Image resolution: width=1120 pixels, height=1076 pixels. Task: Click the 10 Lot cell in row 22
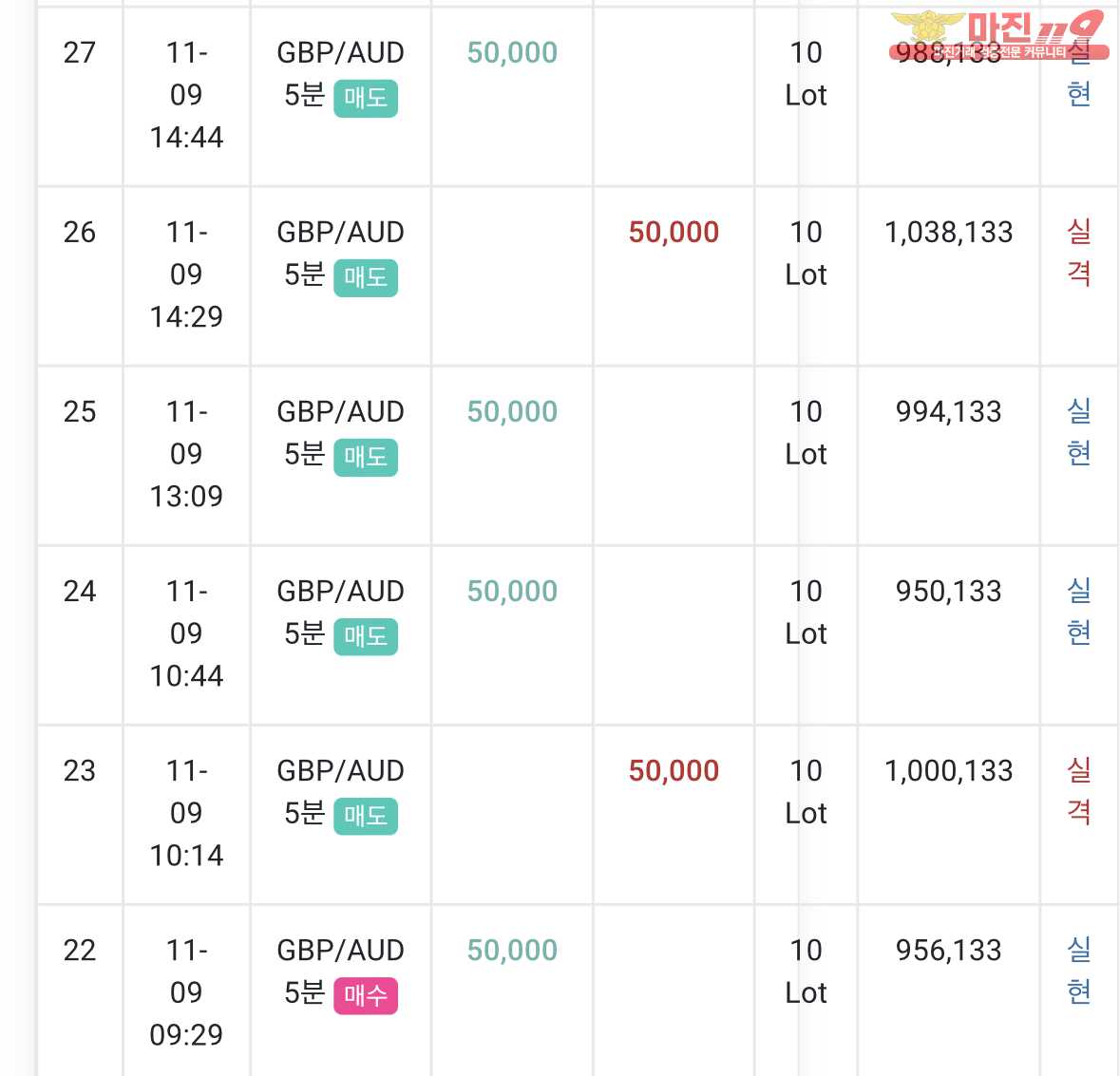806,971
